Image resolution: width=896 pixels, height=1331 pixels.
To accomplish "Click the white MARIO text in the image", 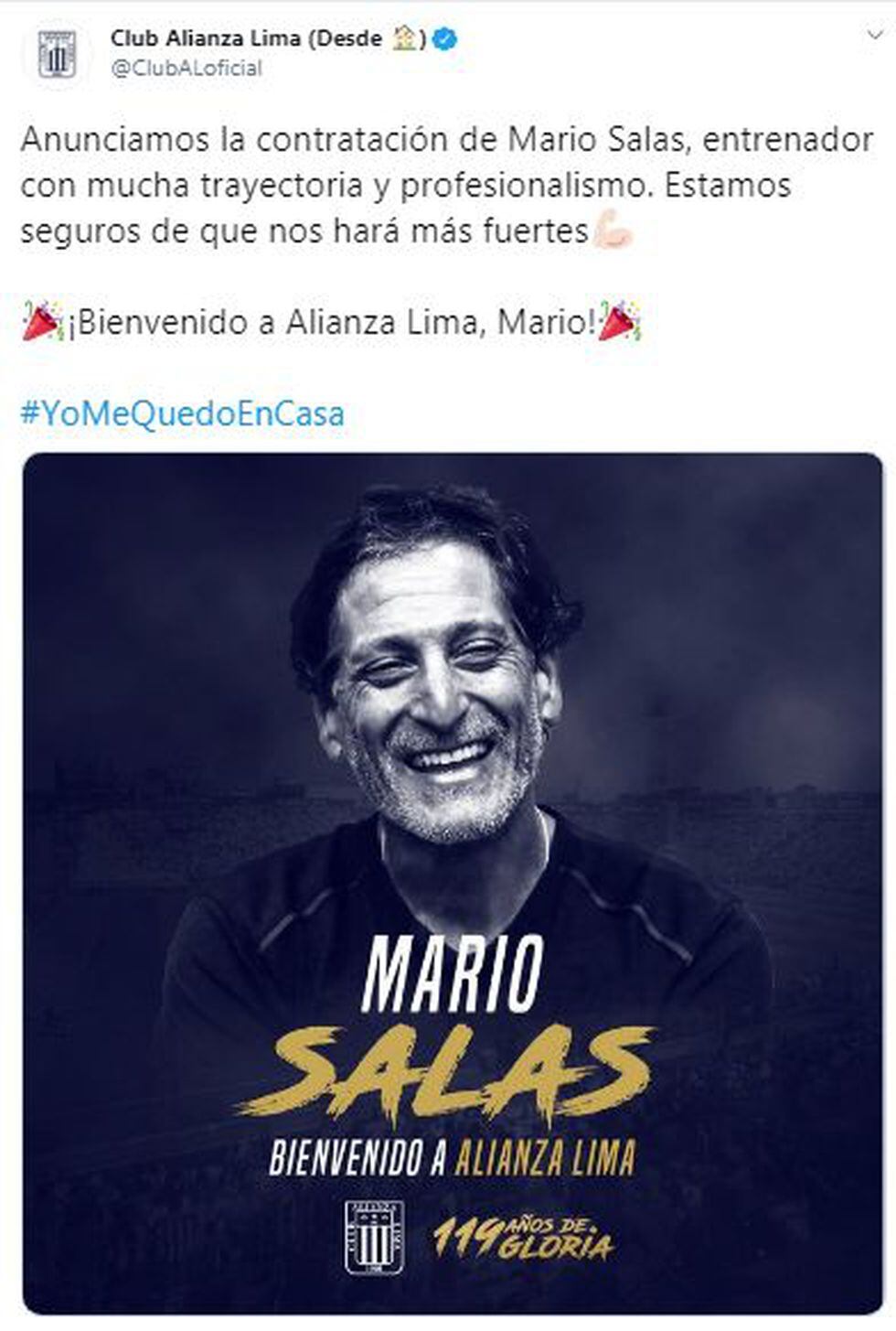I will point(453,973).
